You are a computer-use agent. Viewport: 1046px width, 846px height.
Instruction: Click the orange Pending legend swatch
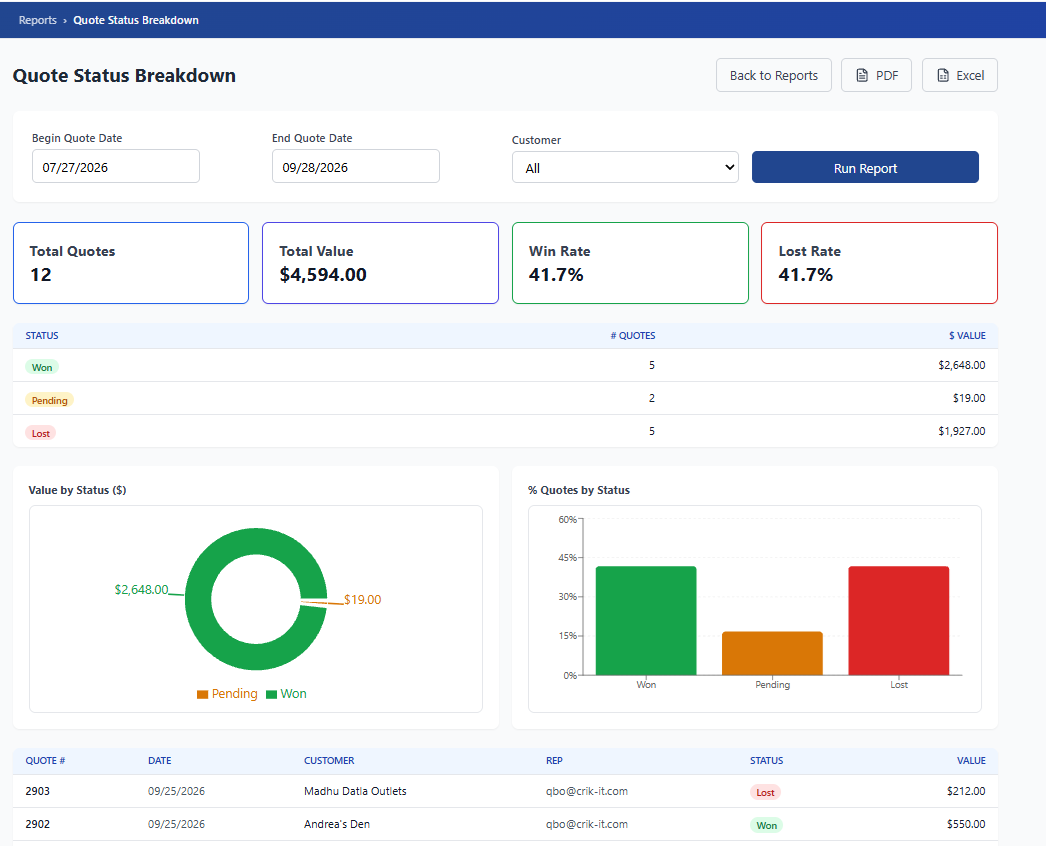(x=203, y=695)
